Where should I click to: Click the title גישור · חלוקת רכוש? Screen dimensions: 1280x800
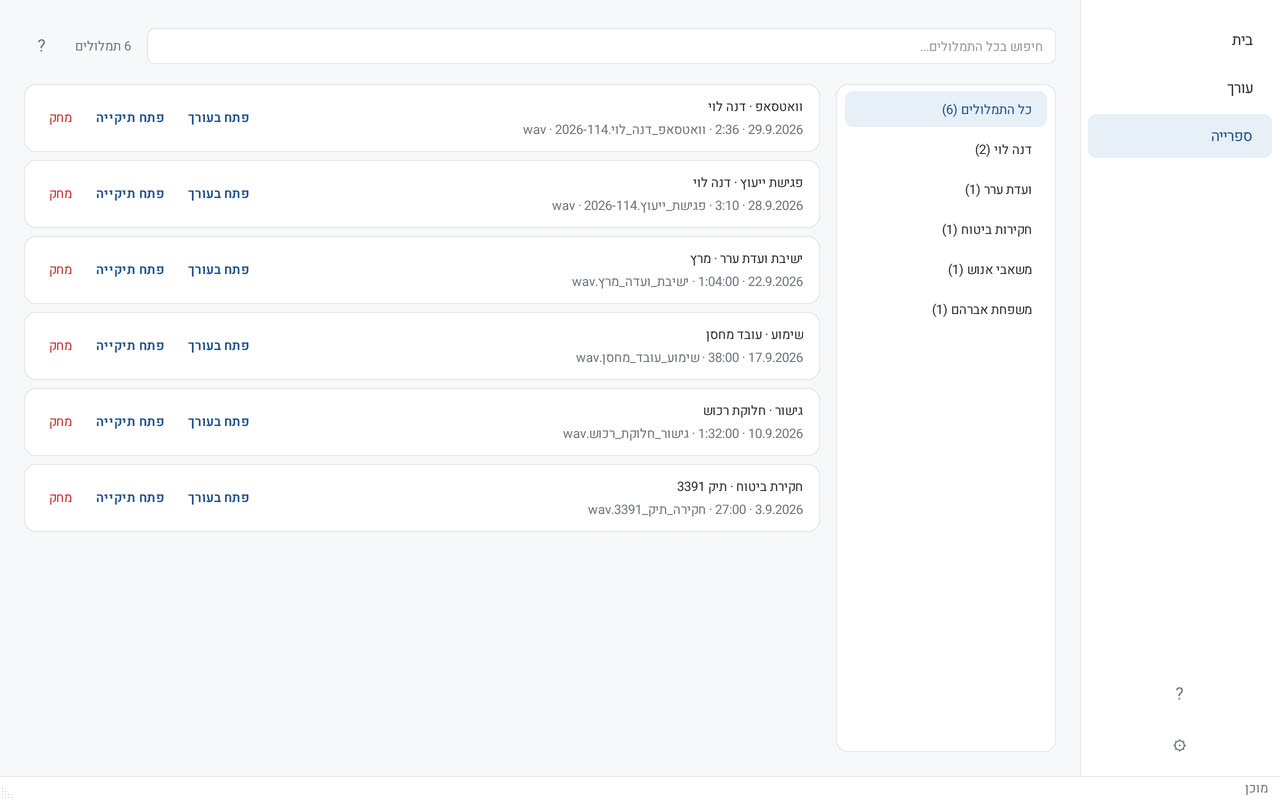click(753, 410)
